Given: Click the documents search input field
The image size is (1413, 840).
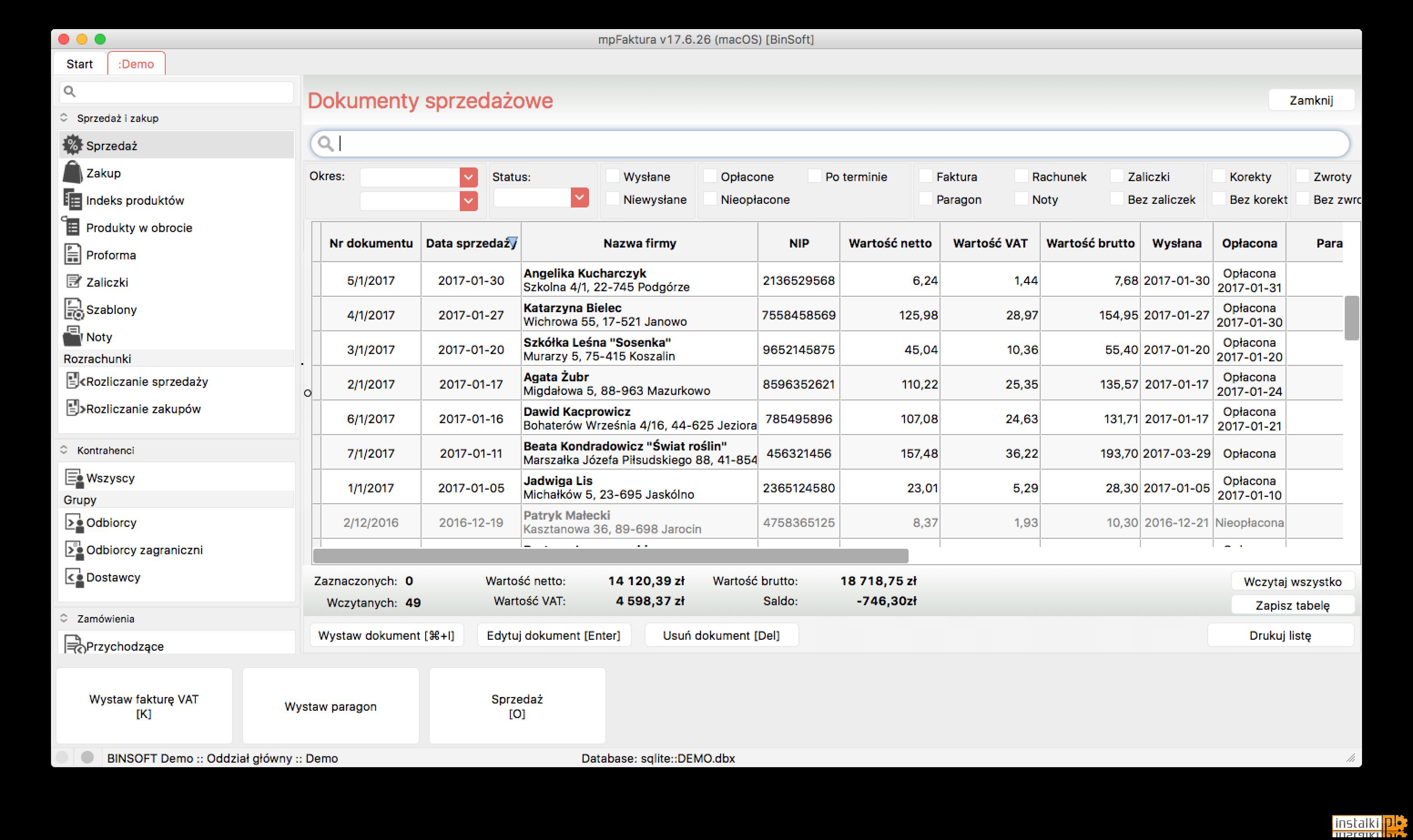Looking at the screenshot, I should tap(829, 144).
